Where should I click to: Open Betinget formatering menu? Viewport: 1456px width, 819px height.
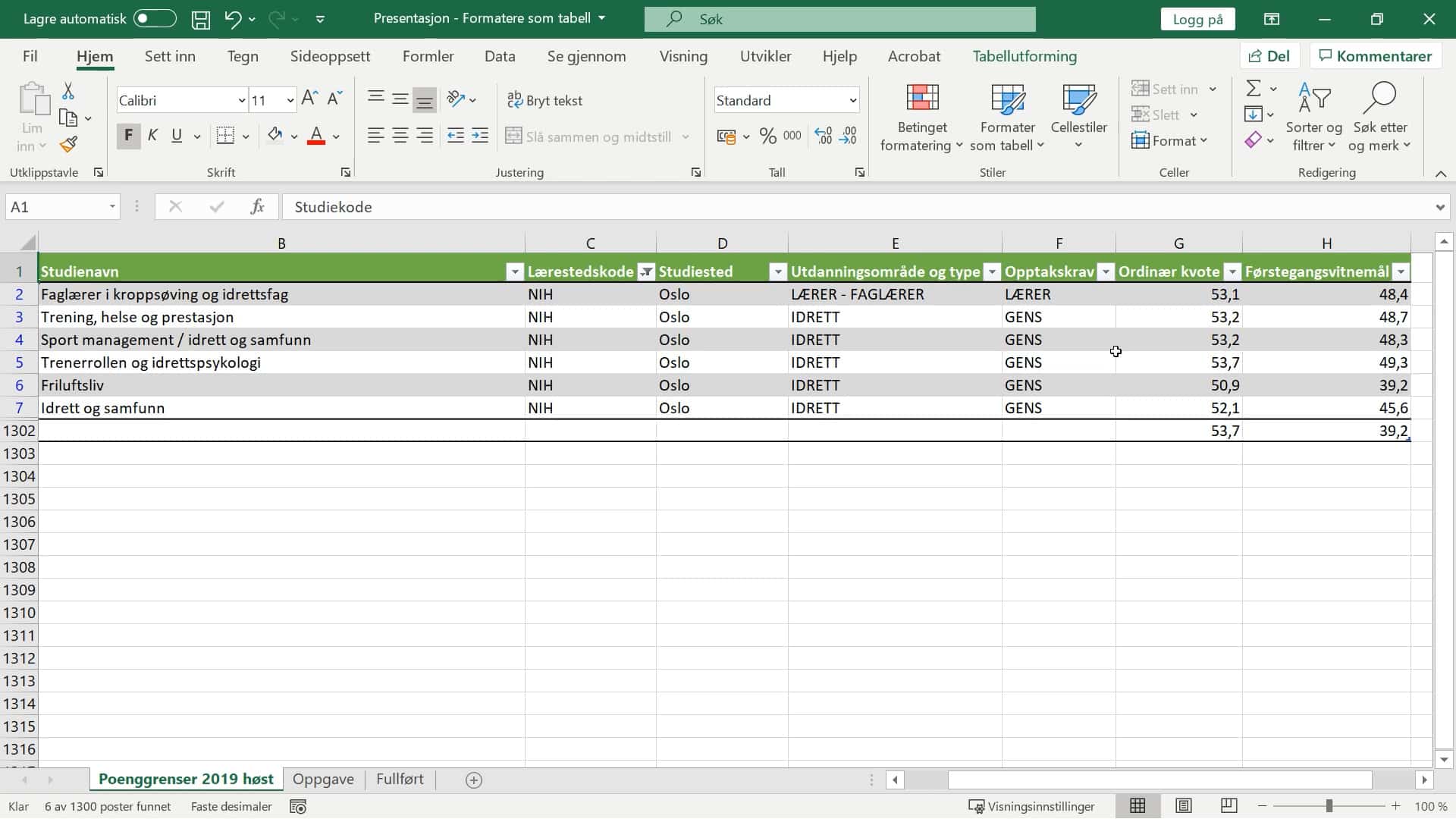(921, 118)
